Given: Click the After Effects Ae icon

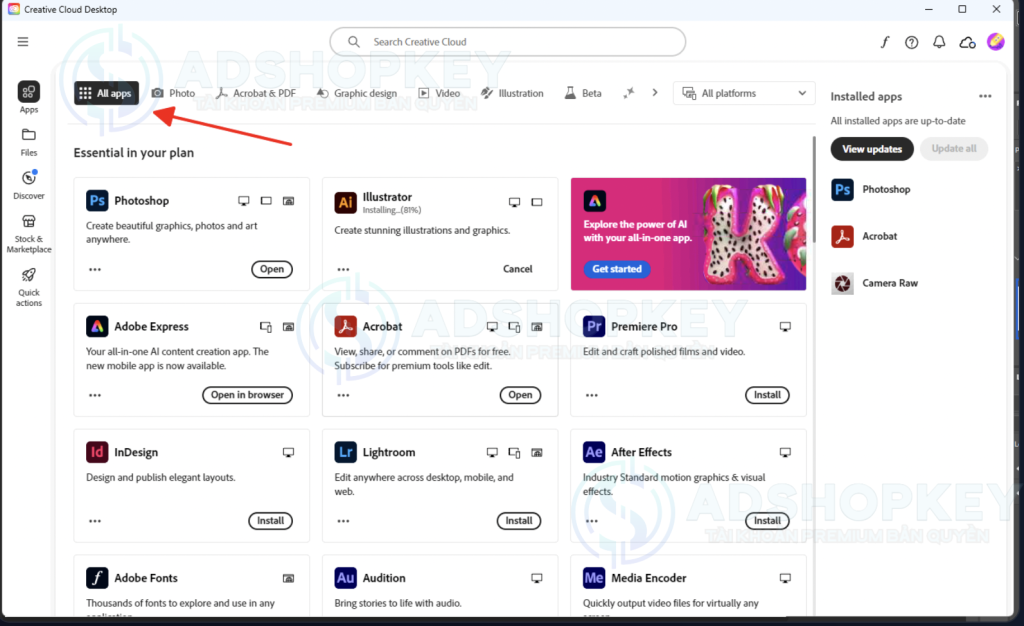Looking at the screenshot, I should pos(594,452).
